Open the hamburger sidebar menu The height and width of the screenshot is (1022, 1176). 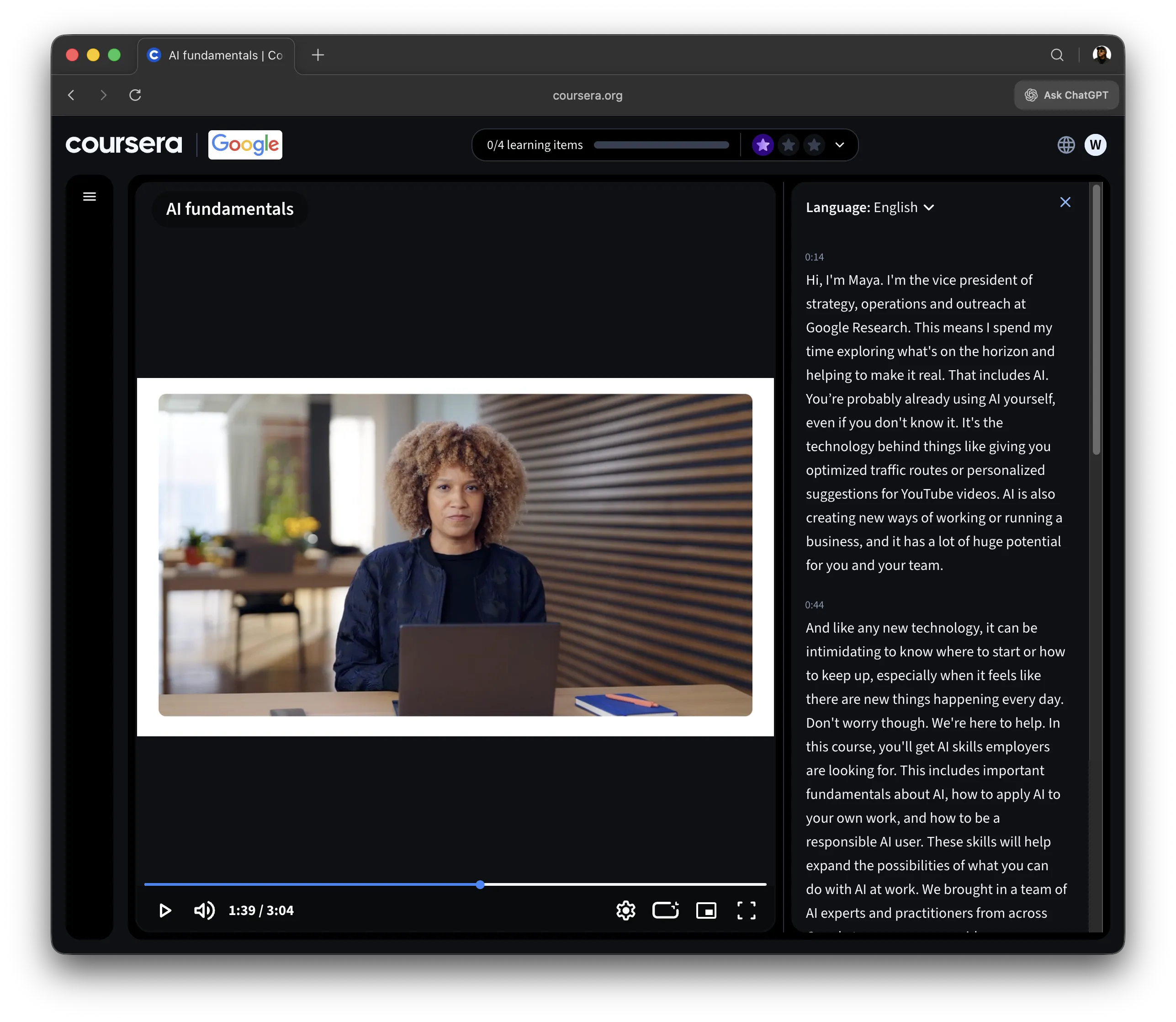(90, 197)
